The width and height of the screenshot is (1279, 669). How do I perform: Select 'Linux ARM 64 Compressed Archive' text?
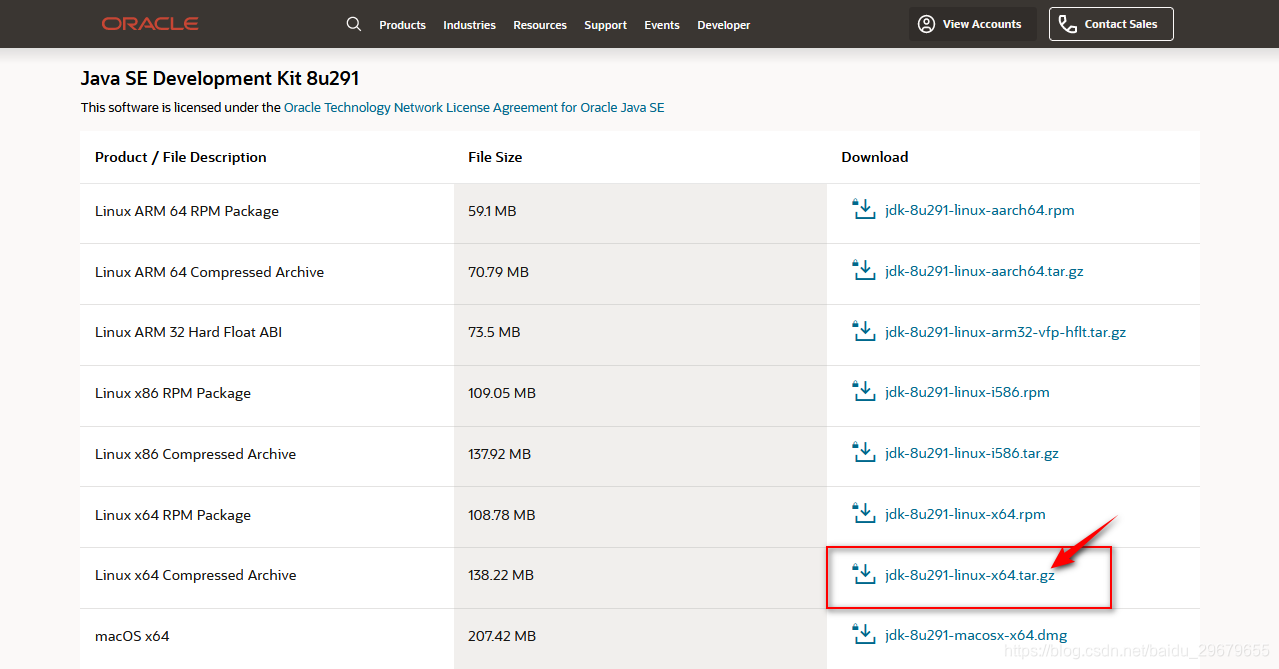[209, 272]
